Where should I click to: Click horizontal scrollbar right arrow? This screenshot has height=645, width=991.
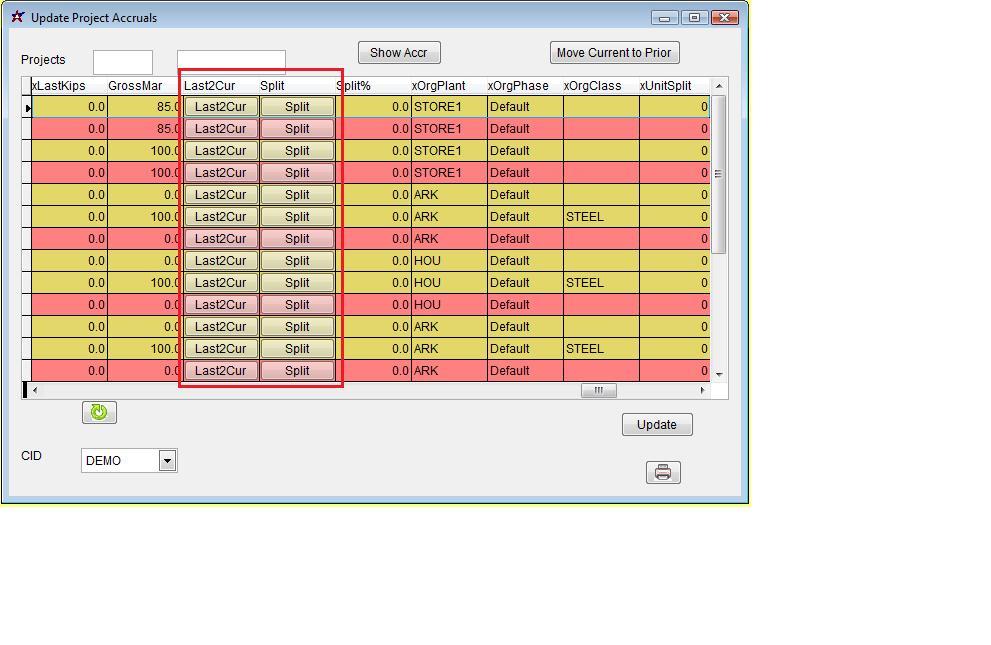point(702,390)
